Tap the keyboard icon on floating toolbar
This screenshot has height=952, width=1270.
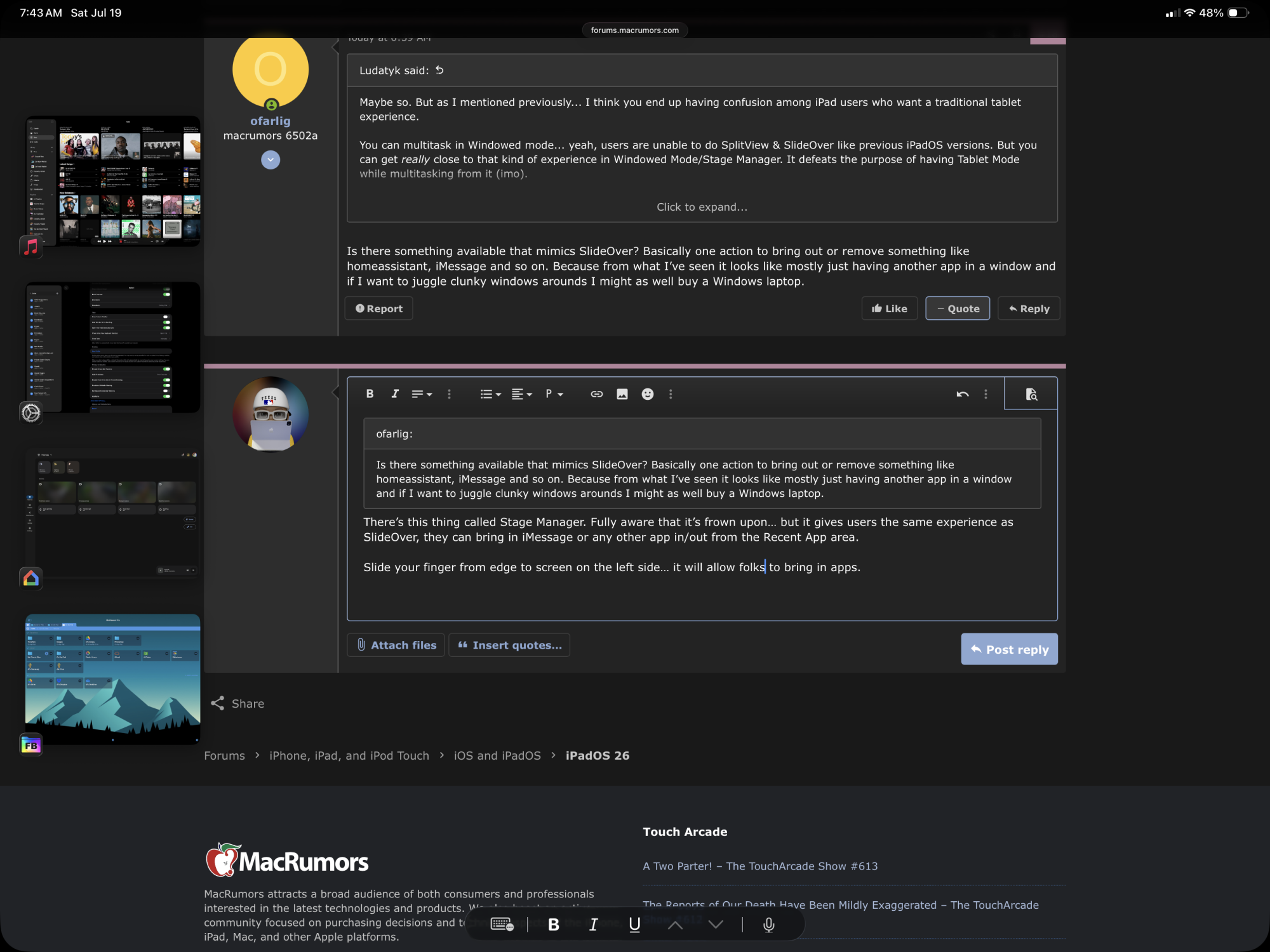point(502,925)
